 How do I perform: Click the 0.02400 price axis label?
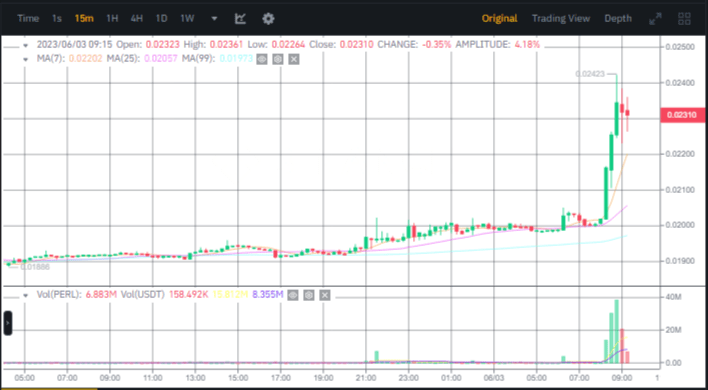pyautogui.click(x=679, y=83)
